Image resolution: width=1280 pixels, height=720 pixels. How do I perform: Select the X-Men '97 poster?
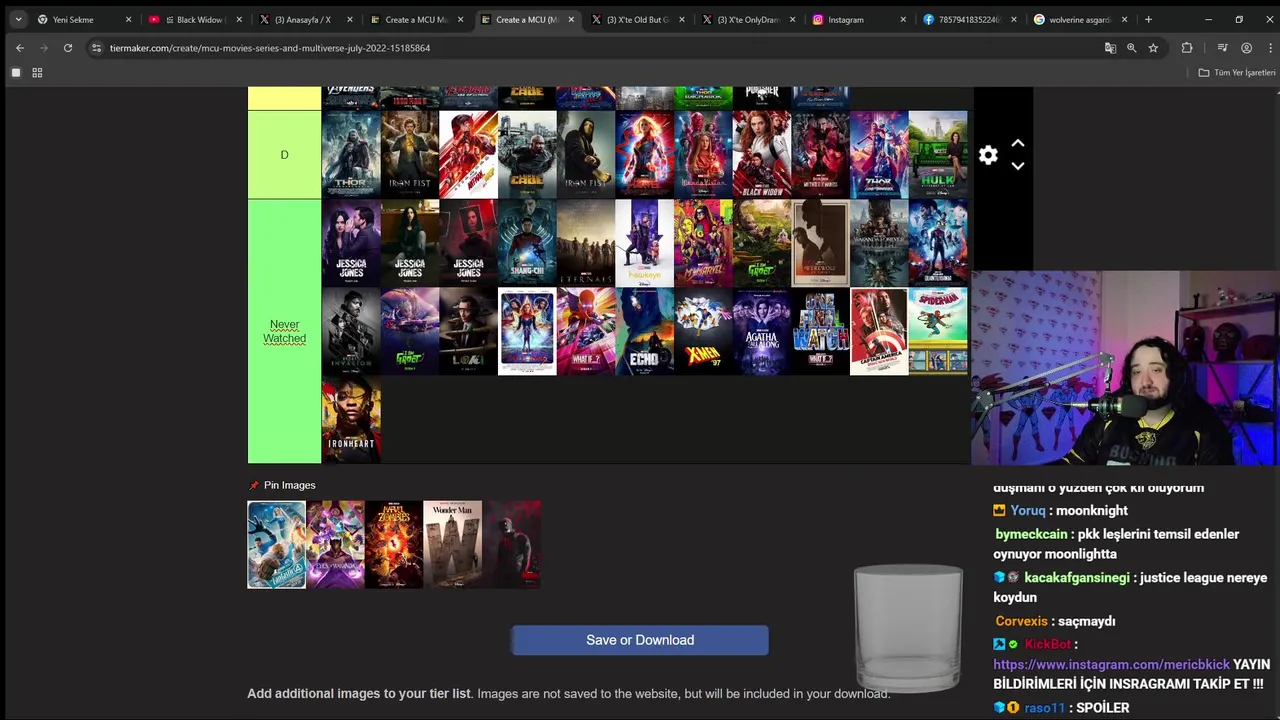coord(703,332)
